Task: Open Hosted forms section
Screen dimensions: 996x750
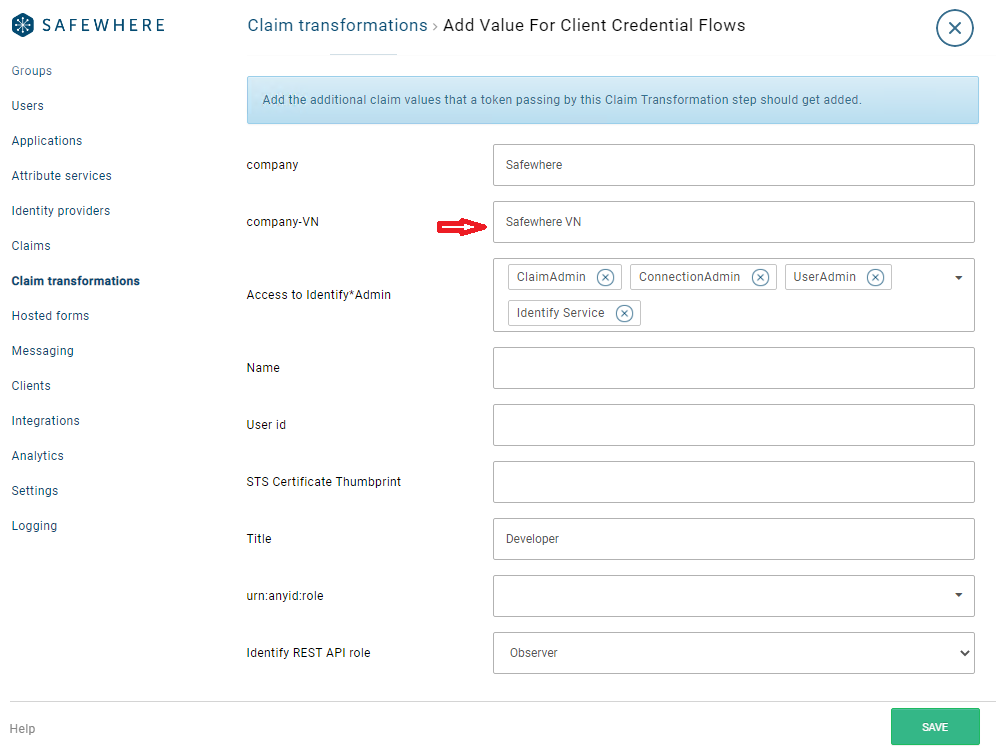Action: coord(50,316)
